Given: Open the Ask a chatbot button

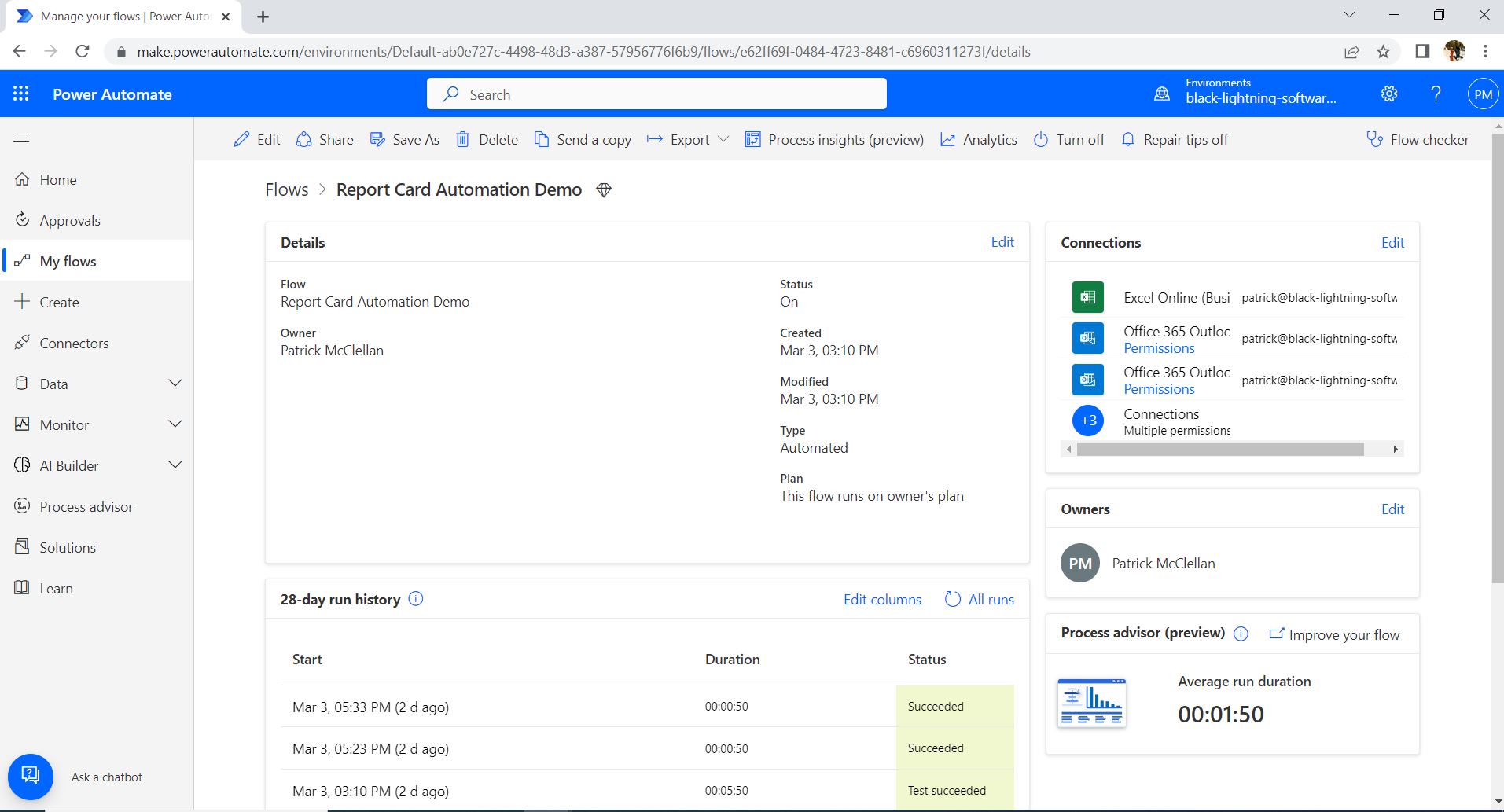Looking at the screenshot, I should tap(31, 777).
